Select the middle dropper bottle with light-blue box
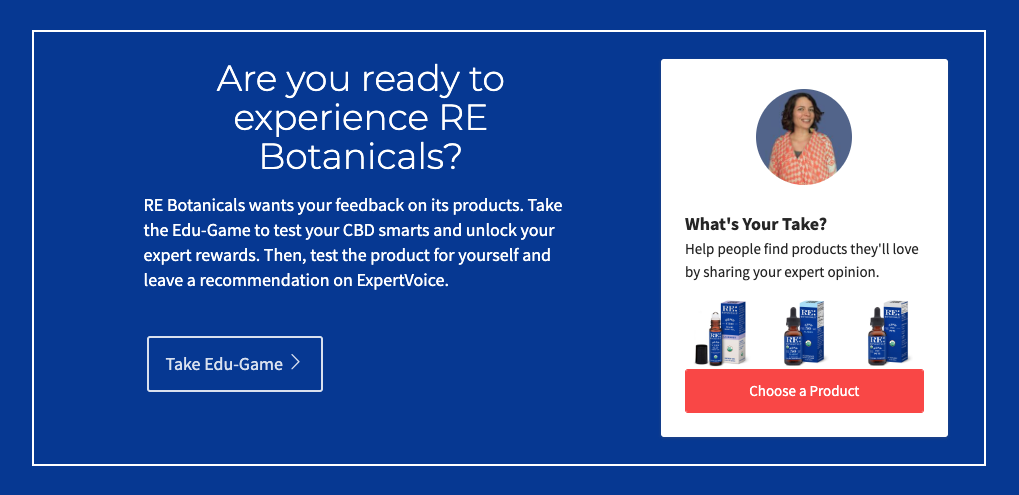Image resolution: width=1019 pixels, height=495 pixels. point(804,333)
